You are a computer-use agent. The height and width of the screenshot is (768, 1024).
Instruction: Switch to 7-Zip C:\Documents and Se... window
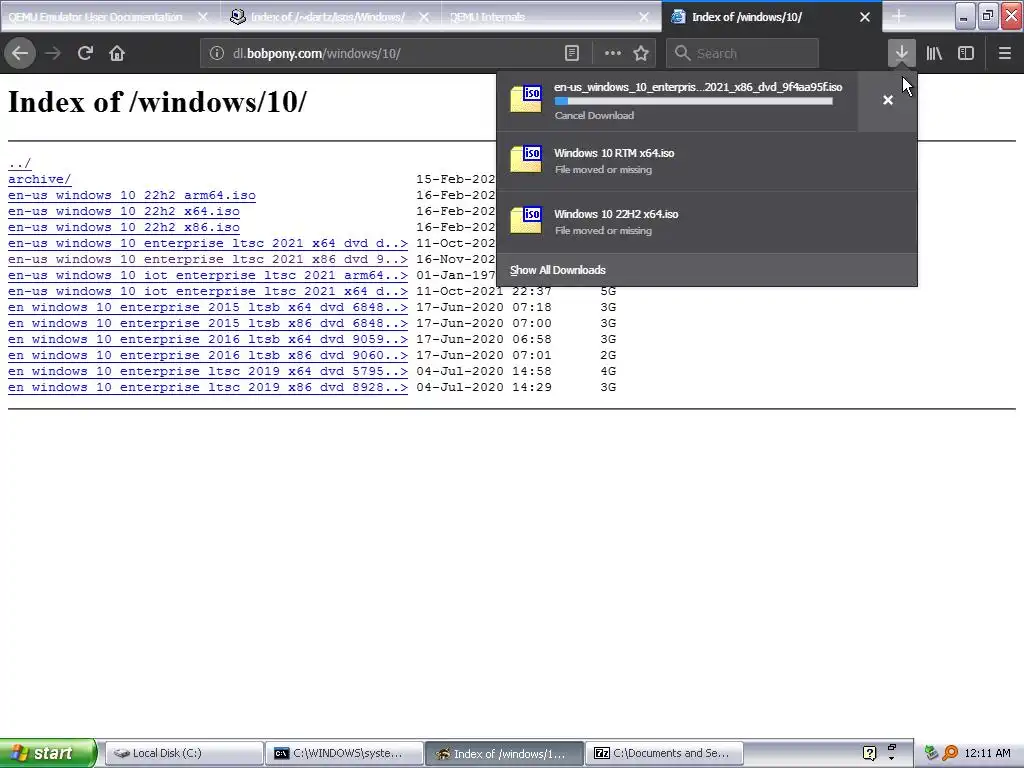point(664,753)
